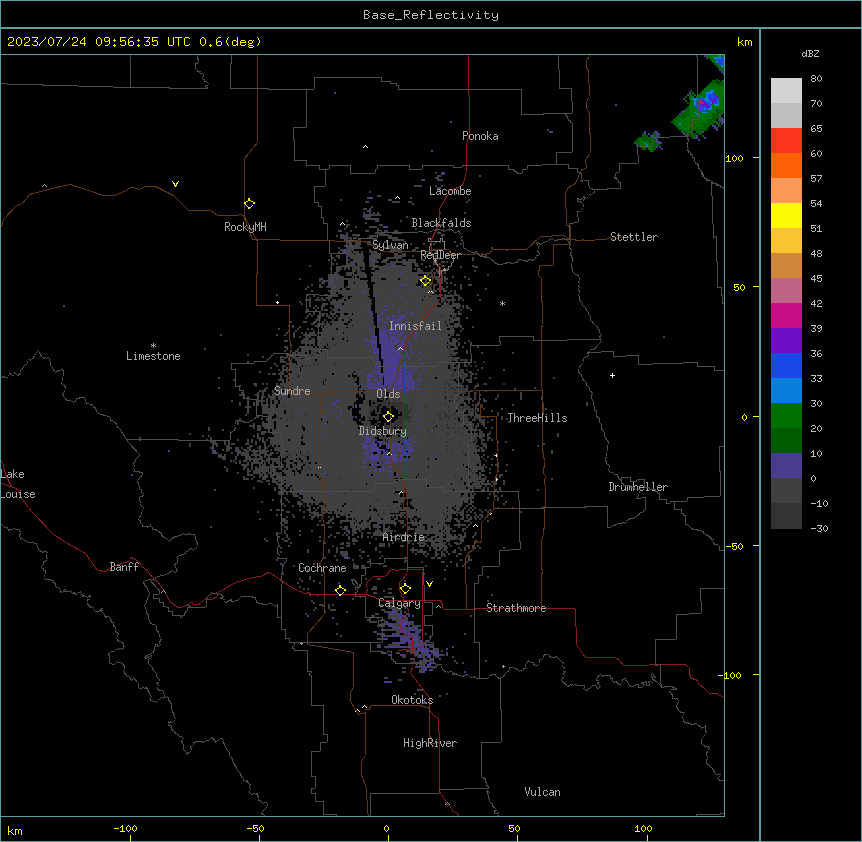The height and width of the screenshot is (842, 862).
Task: Click the Stettler city label
Action: [634, 237]
